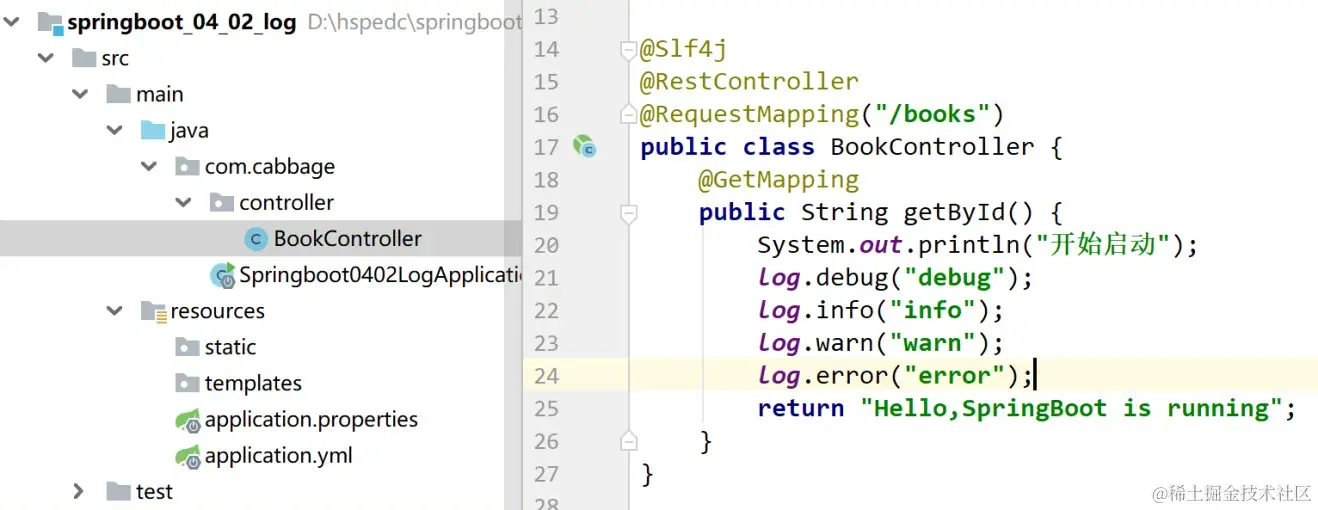Click line number 13 in gutter
1318x510 pixels.
[x=547, y=17]
